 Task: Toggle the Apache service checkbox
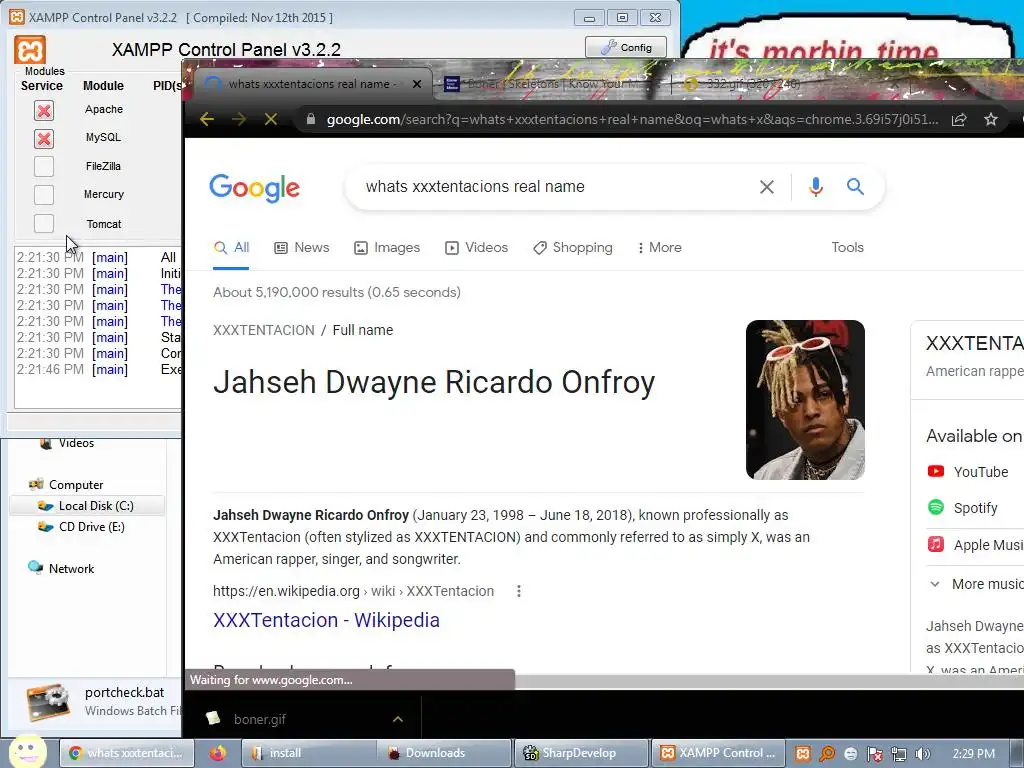coord(44,110)
